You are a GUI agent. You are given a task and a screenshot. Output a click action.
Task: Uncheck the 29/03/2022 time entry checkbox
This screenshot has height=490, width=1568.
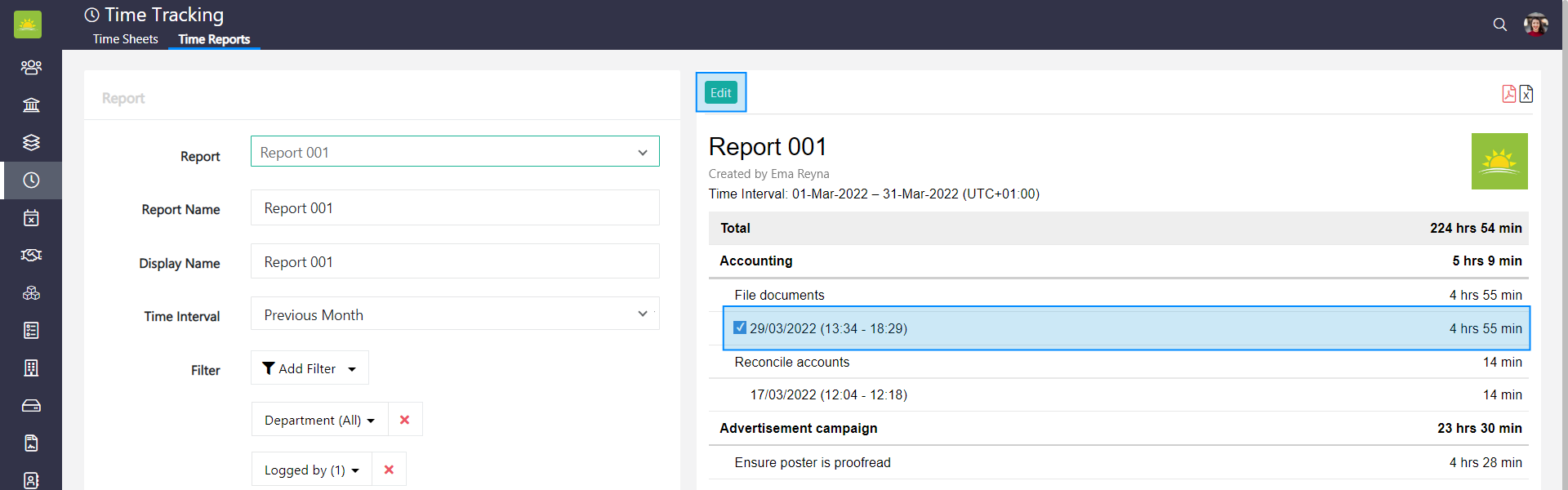pos(740,327)
